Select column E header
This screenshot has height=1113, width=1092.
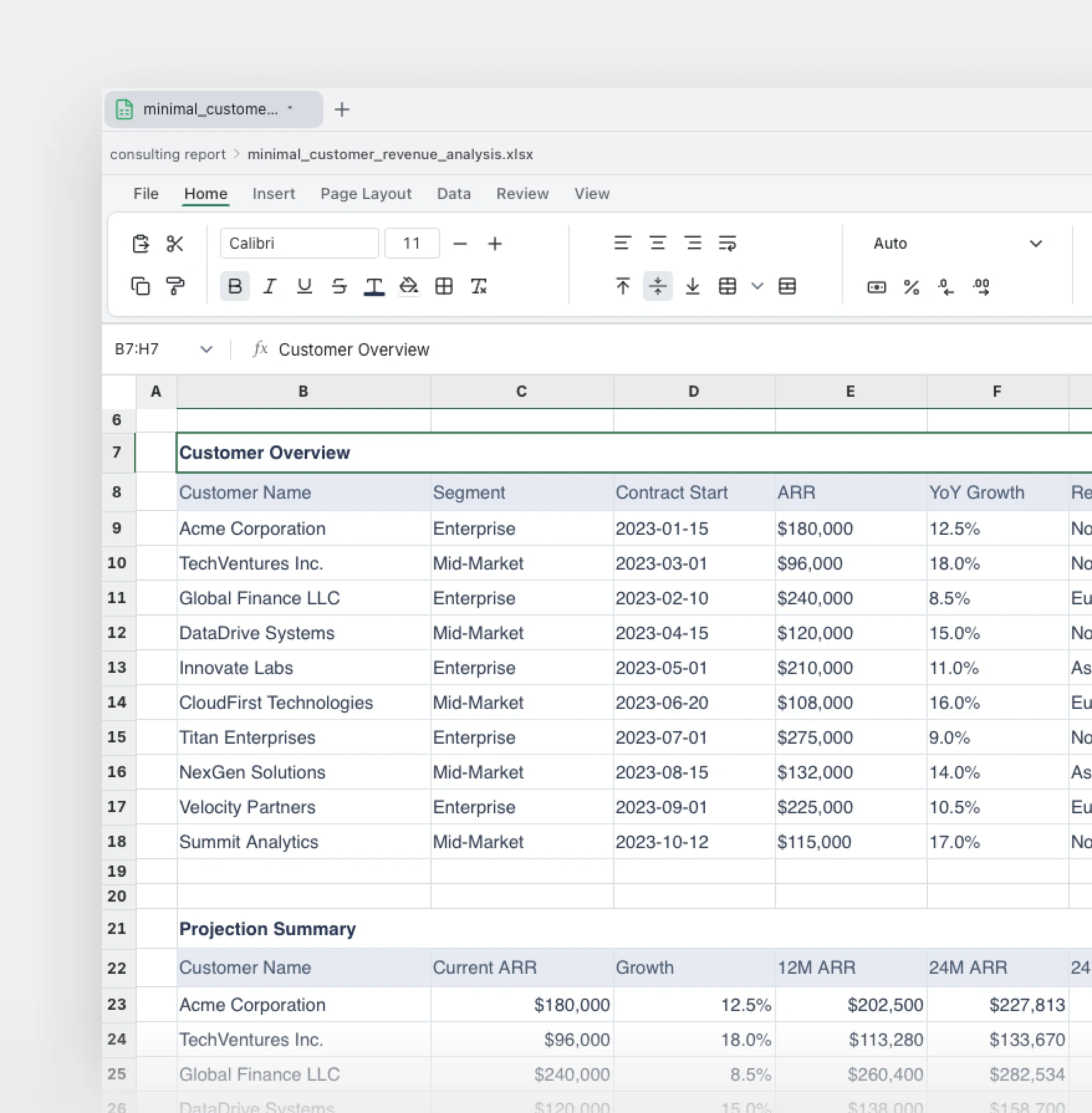click(851, 391)
